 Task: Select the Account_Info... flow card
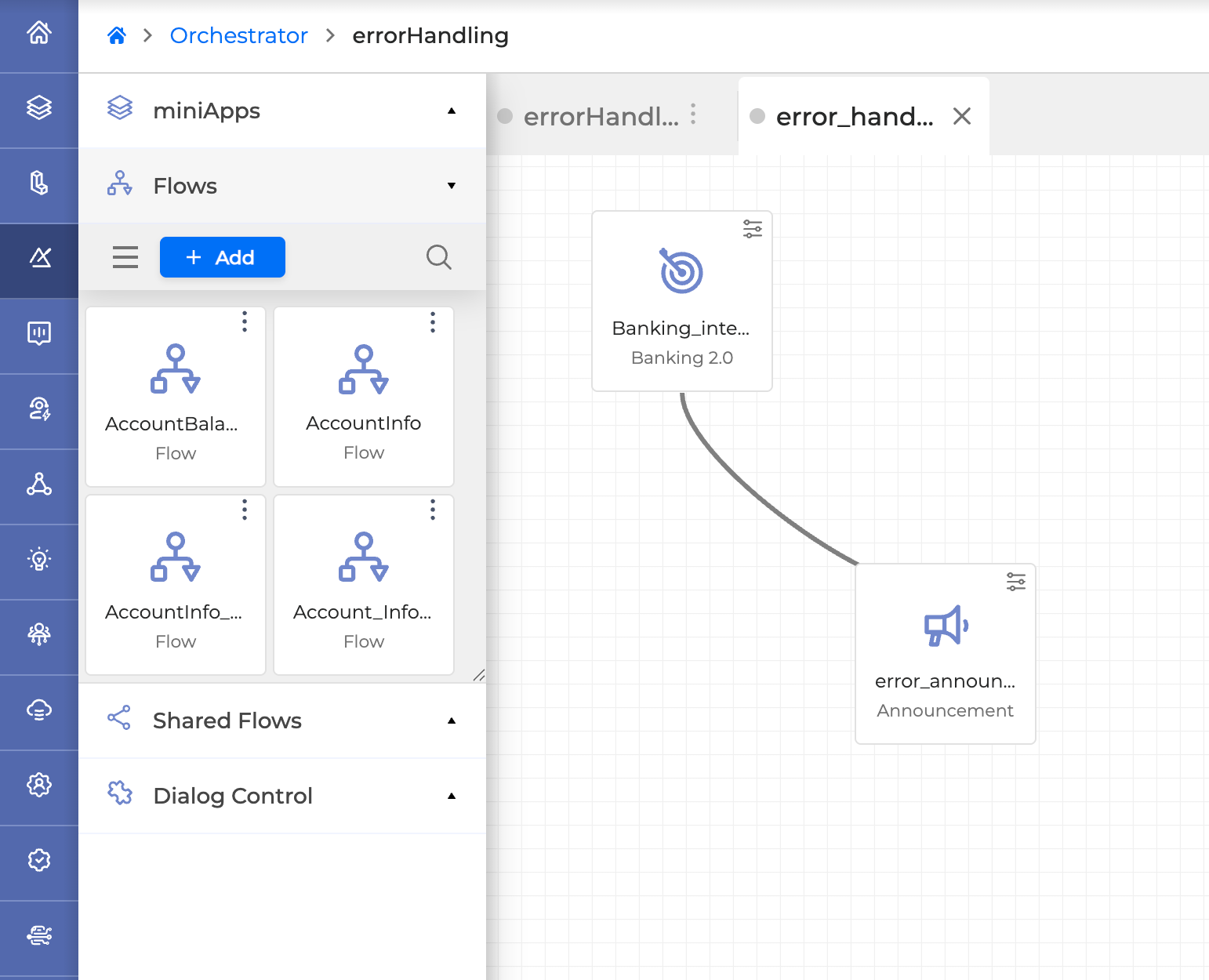[x=364, y=585]
